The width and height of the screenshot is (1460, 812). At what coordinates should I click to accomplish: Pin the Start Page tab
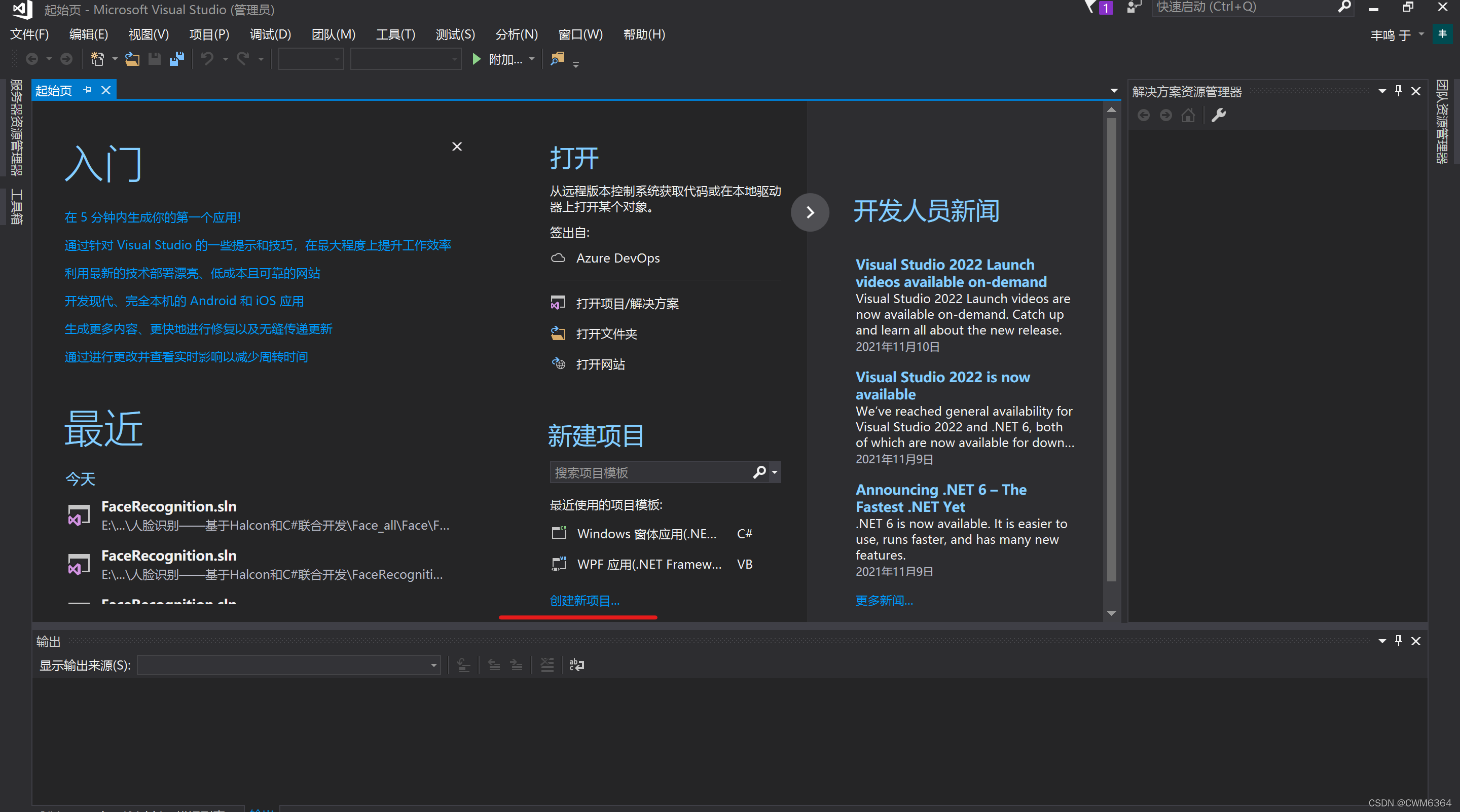[87, 90]
